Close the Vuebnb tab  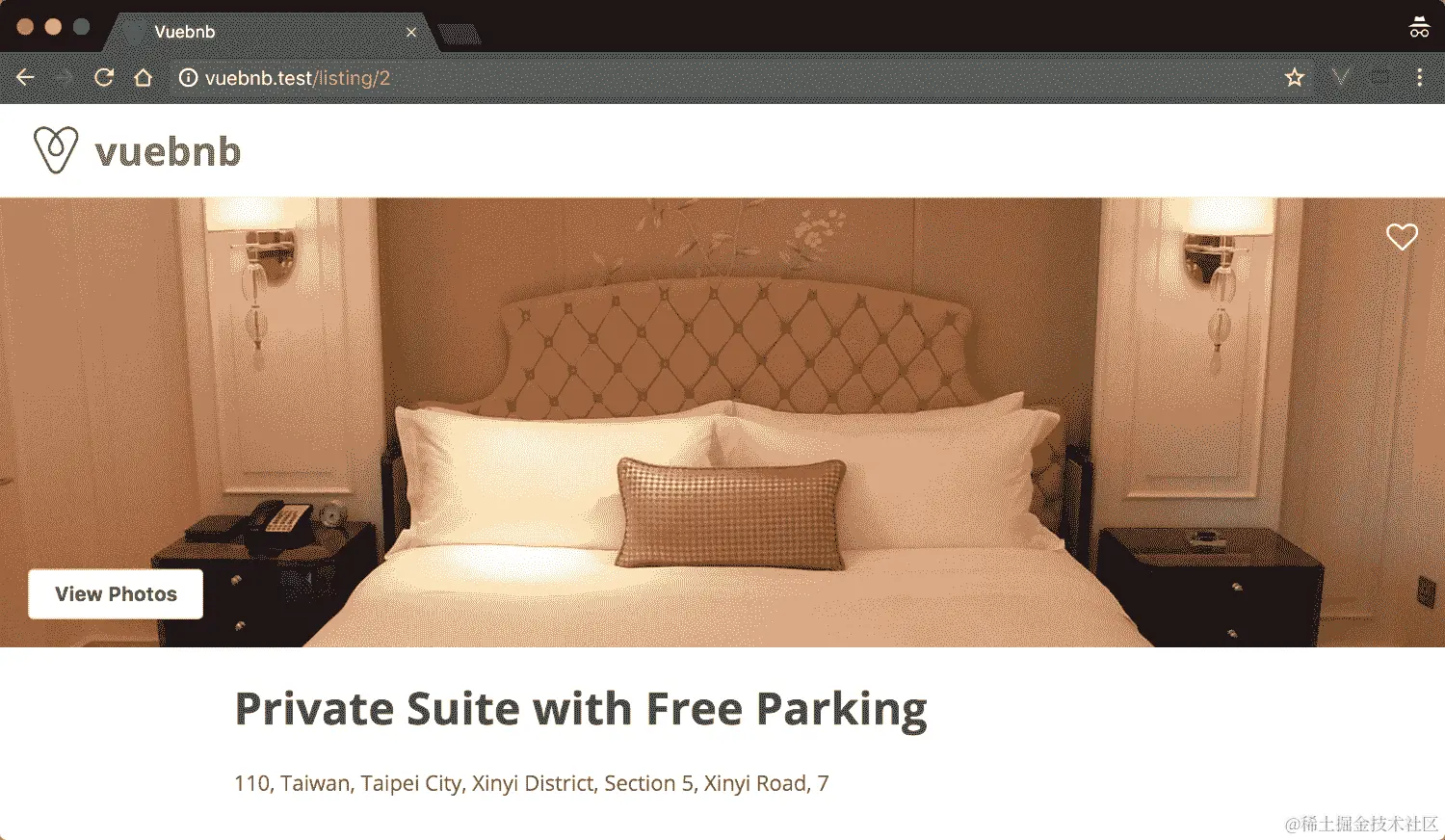coord(411,32)
